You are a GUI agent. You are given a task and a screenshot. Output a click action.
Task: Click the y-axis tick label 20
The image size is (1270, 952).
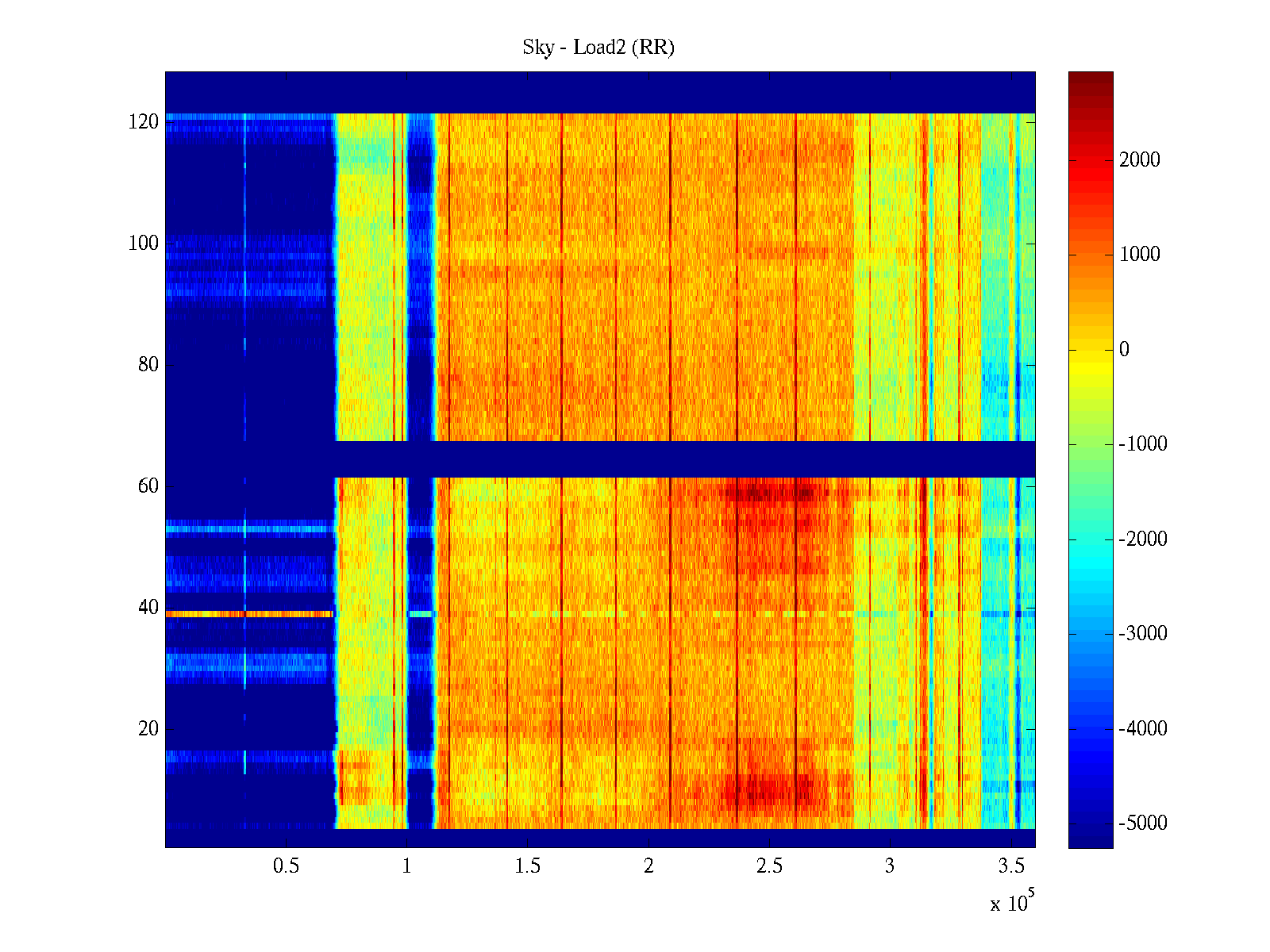click(148, 729)
